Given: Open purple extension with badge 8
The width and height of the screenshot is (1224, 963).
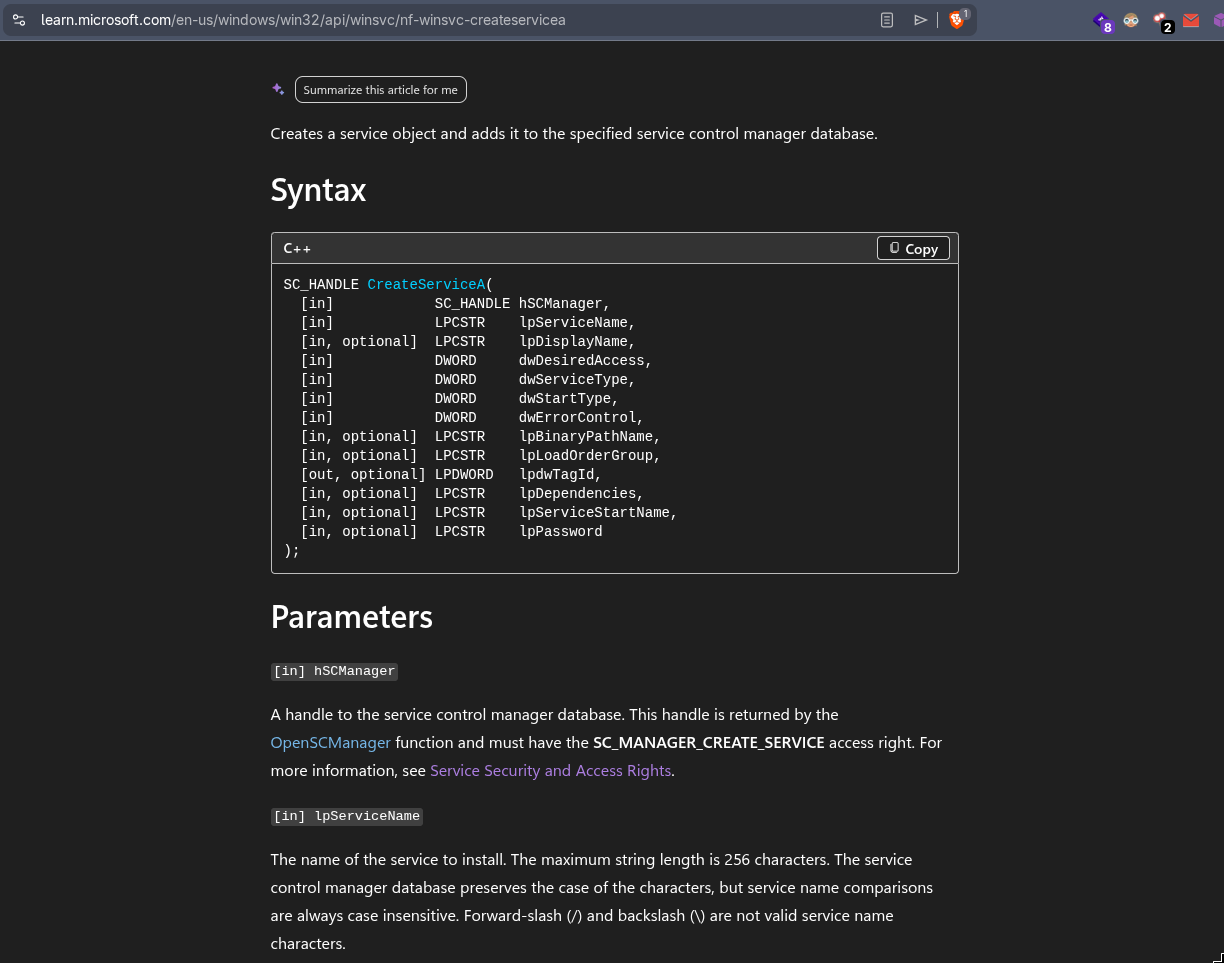Looking at the screenshot, I should coord(1102,21).
